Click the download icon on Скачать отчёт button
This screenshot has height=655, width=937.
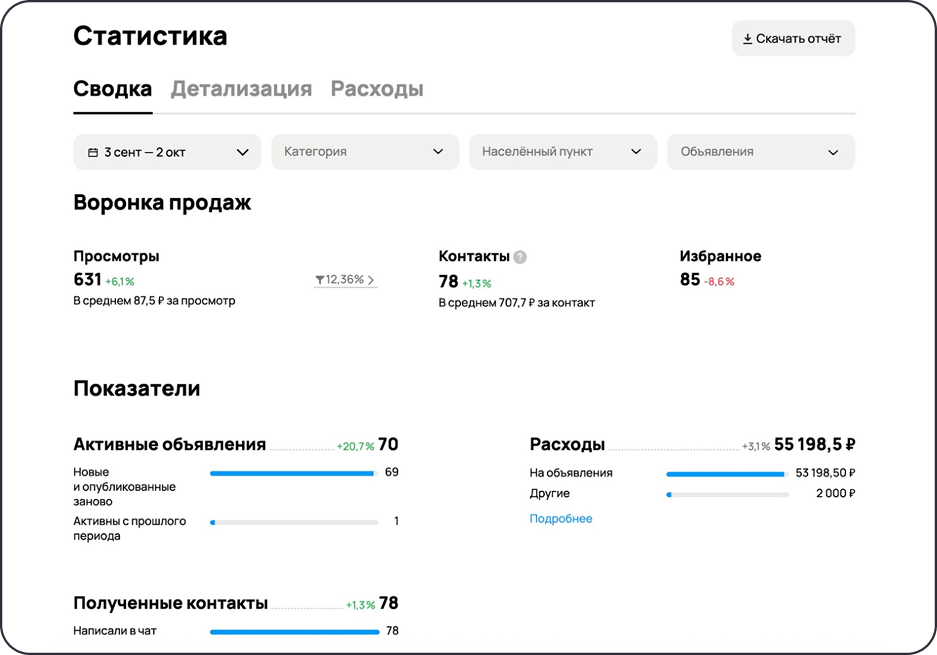pyautogui.click(x=747, y=37)
